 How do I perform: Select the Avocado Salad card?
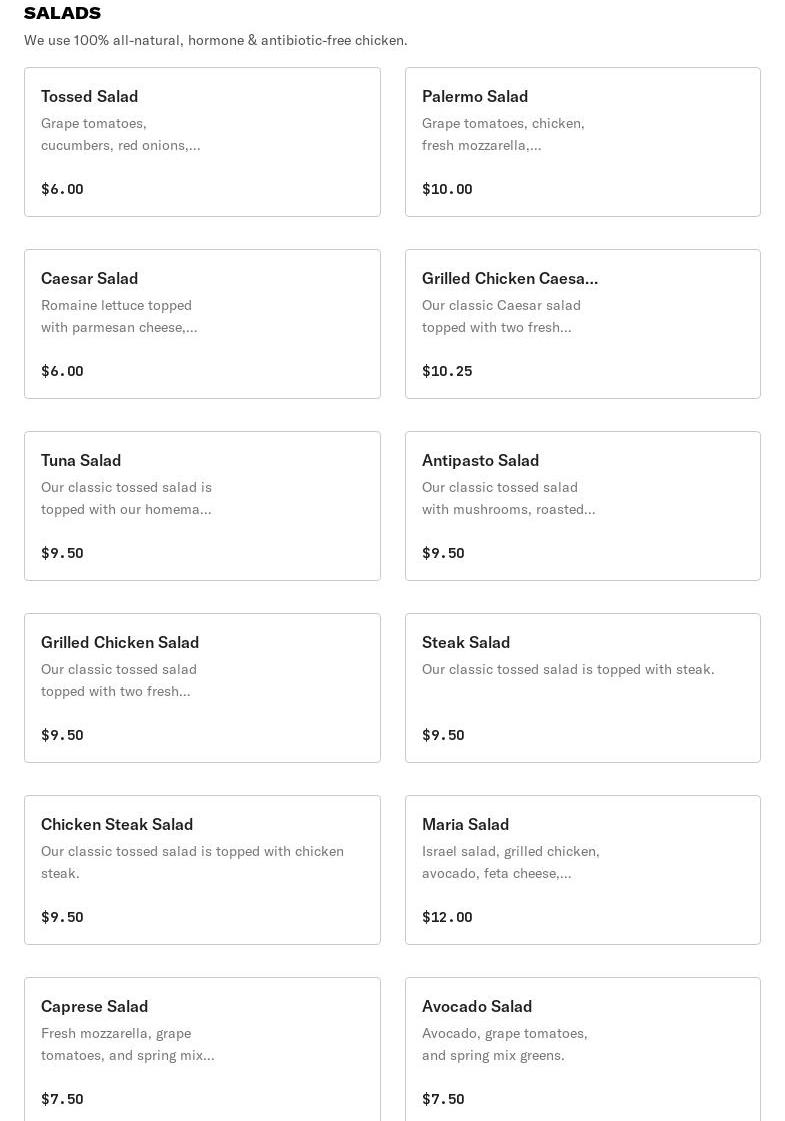point(582,1050)
